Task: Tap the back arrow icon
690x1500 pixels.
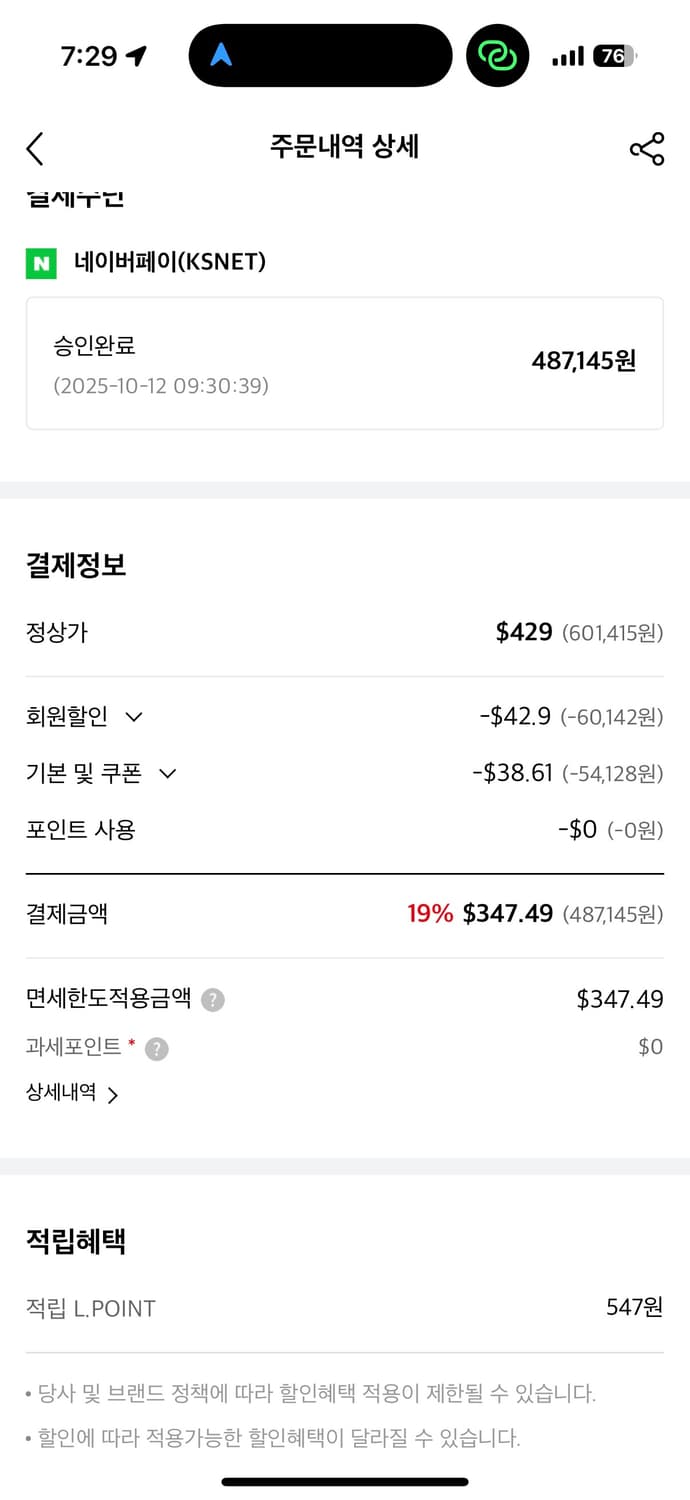Action: pyautogui.click(x=36, y=149)
